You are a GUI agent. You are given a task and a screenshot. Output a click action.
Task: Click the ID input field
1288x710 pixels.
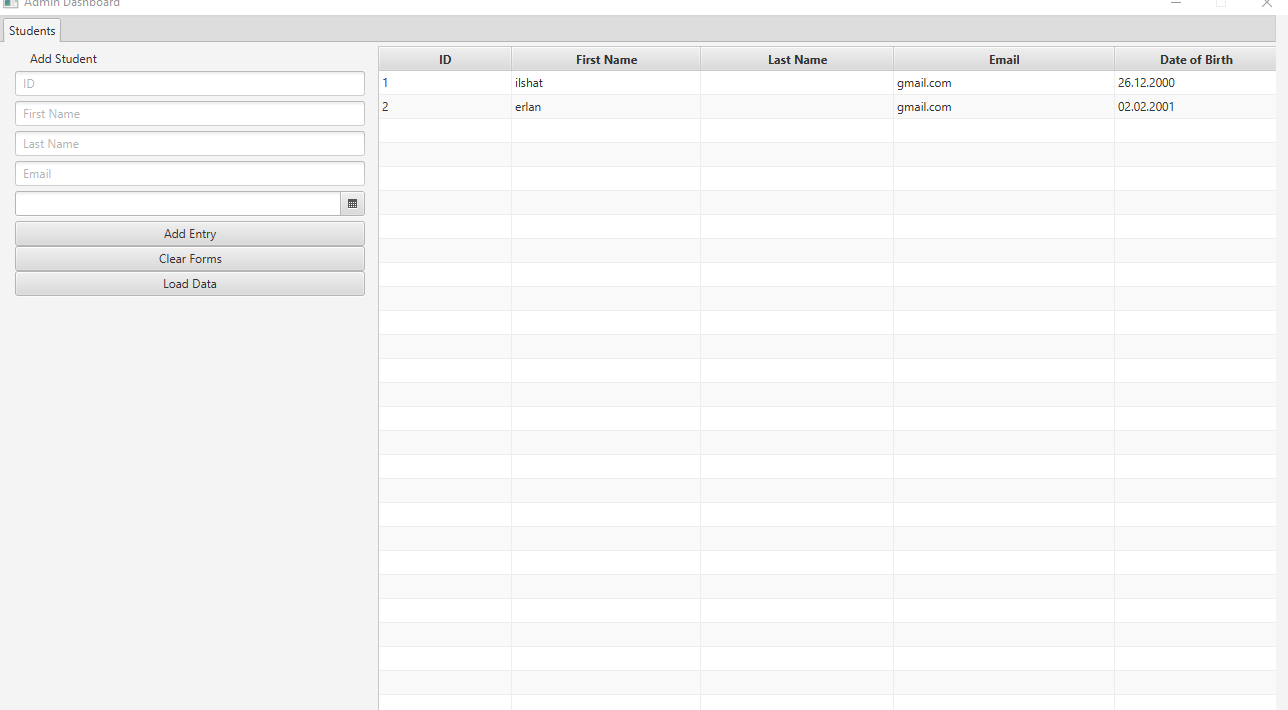point(189,83)
